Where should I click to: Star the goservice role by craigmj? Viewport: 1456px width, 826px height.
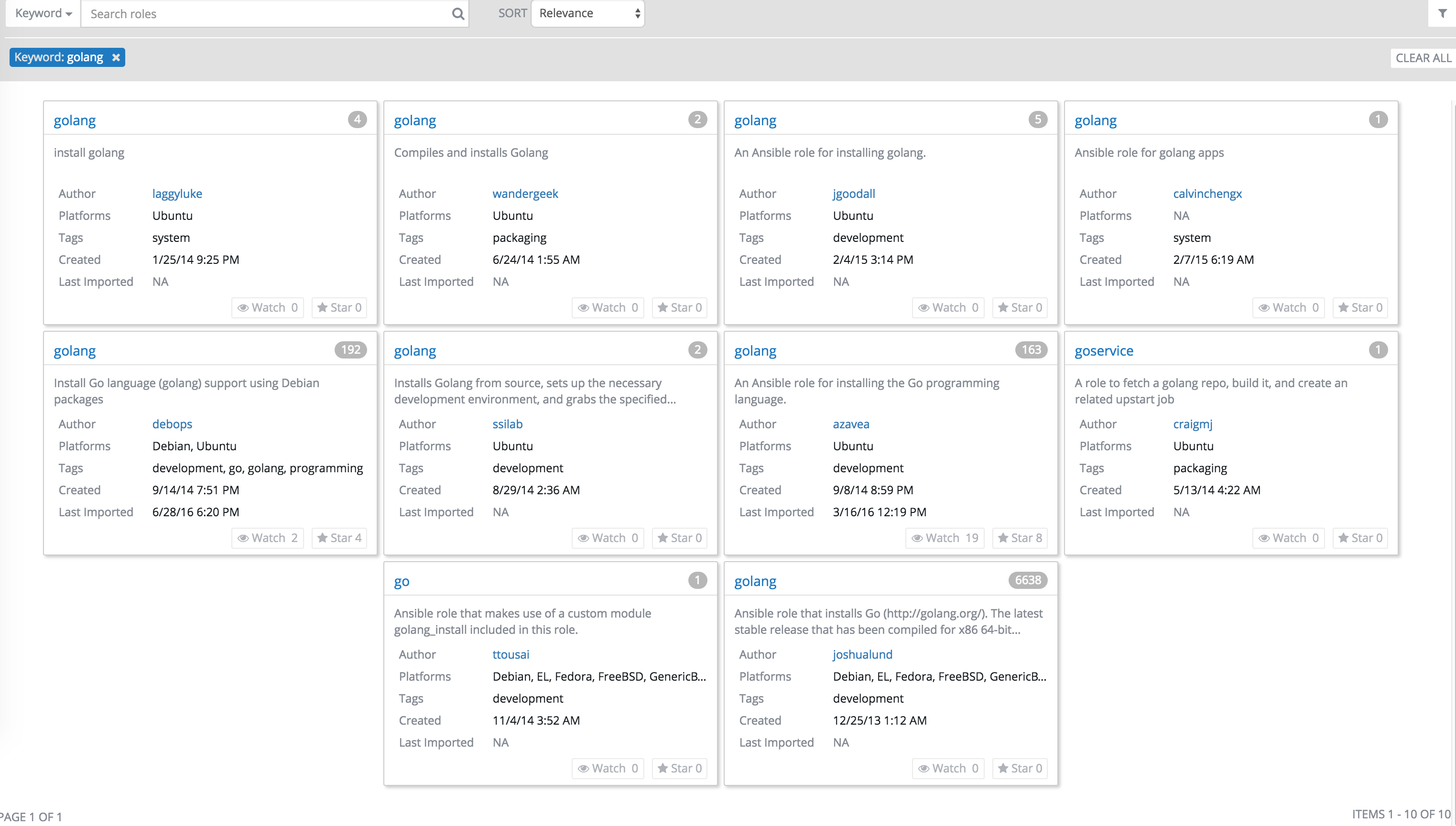[x=1359, y=538]
